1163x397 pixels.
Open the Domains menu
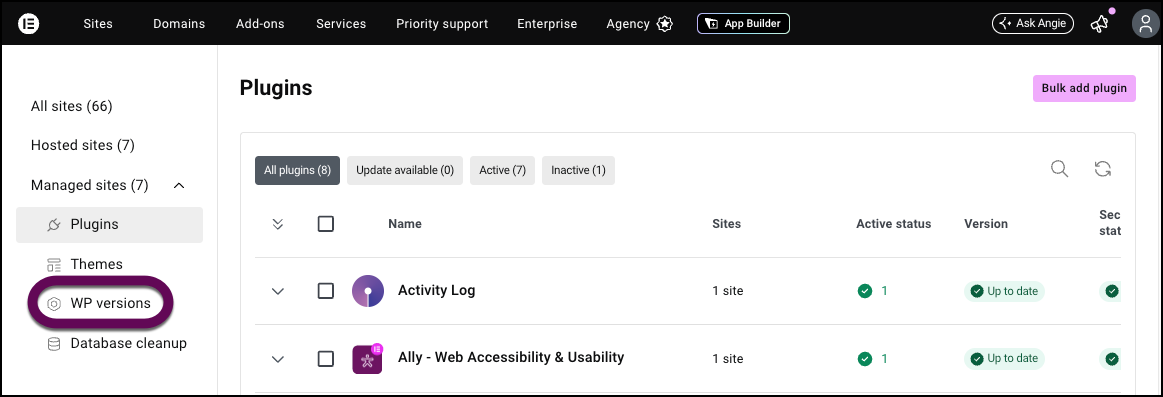(179, 24)
